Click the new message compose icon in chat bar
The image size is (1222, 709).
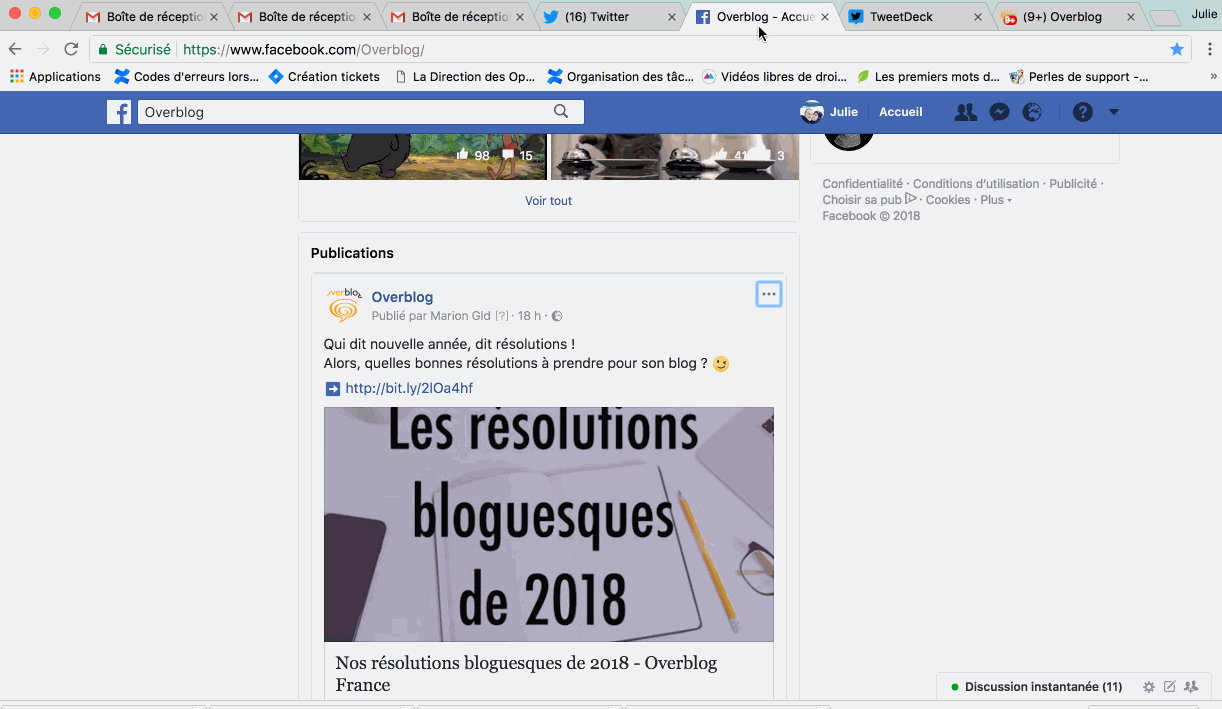point(1169,687)
